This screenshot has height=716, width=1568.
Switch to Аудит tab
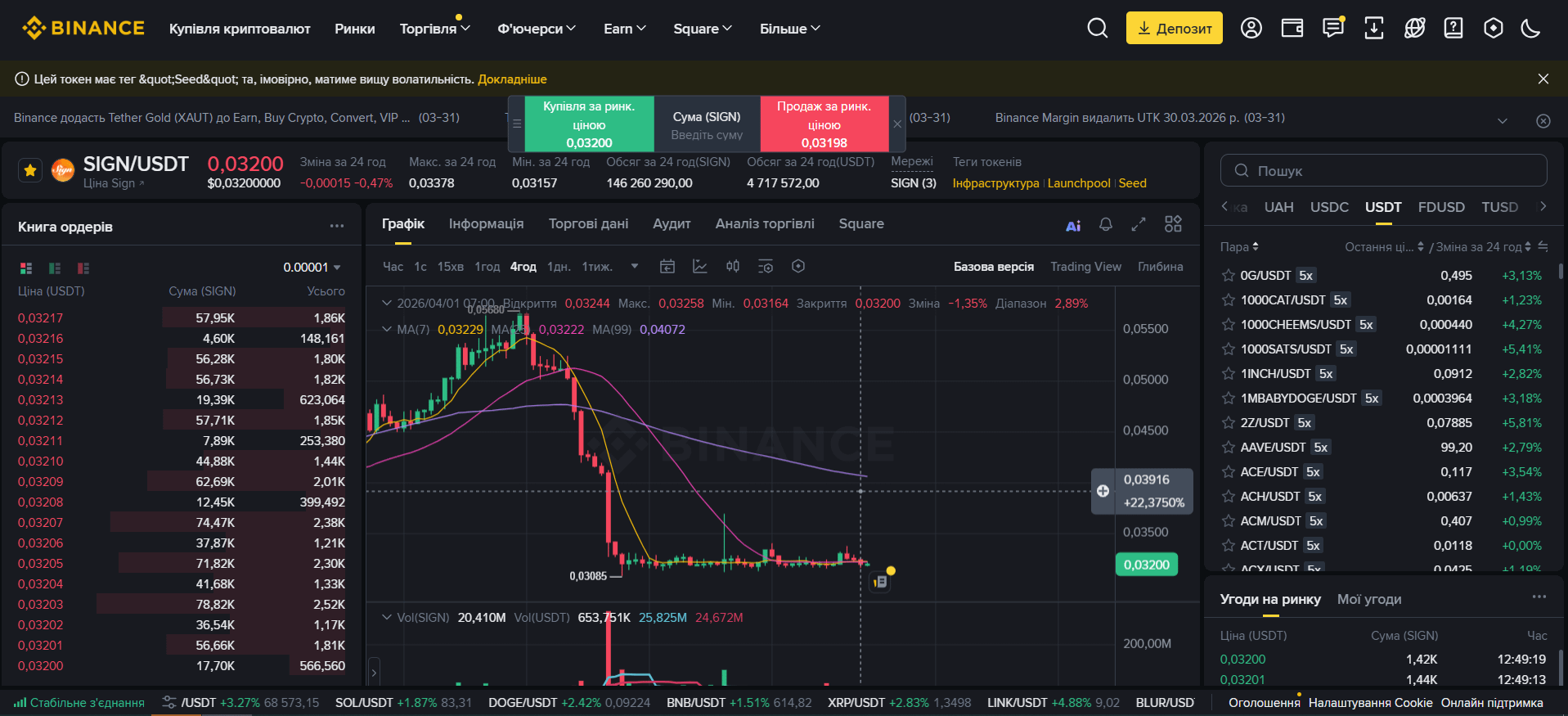click(672, 223)
